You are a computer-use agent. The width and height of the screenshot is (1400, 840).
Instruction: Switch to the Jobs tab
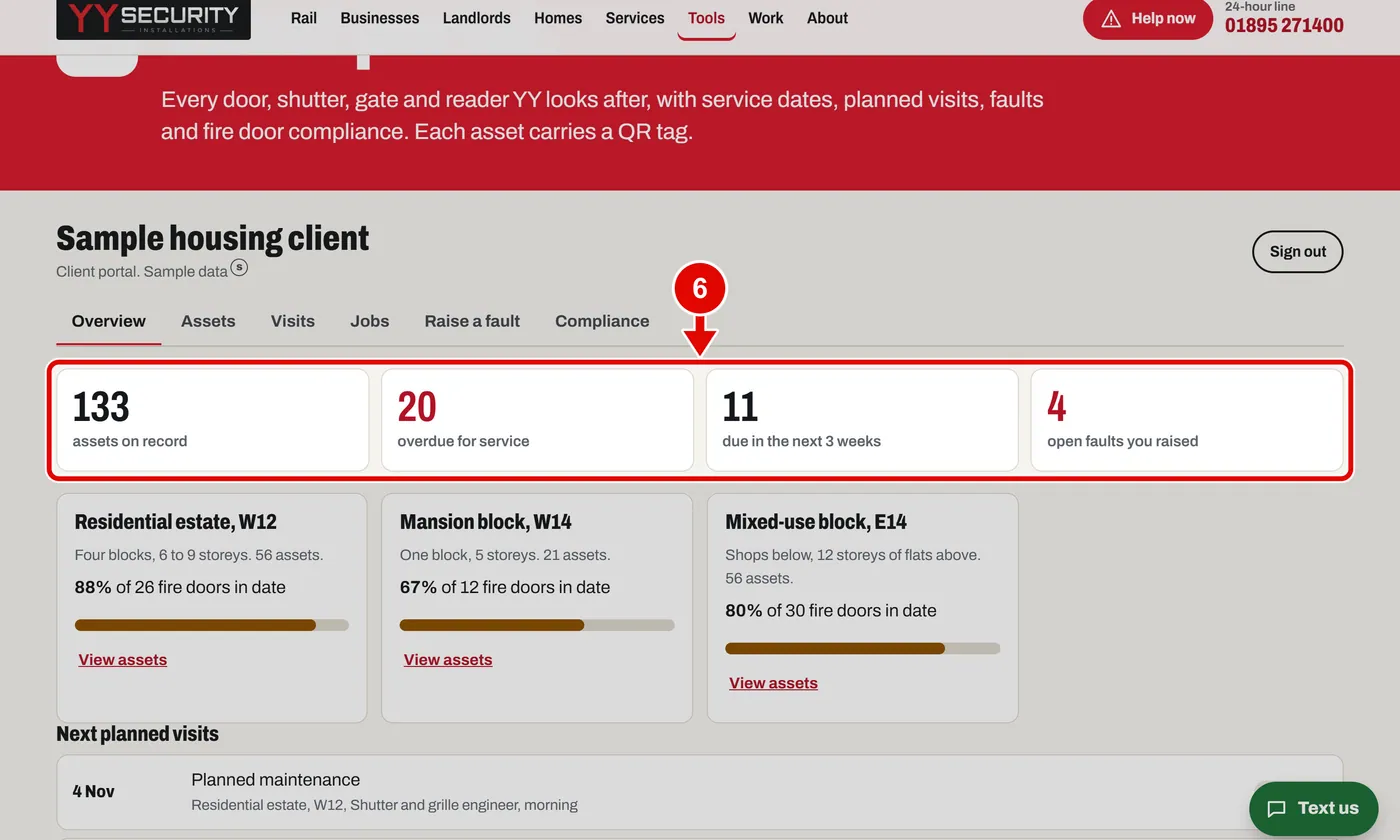(x=370, y=322)
